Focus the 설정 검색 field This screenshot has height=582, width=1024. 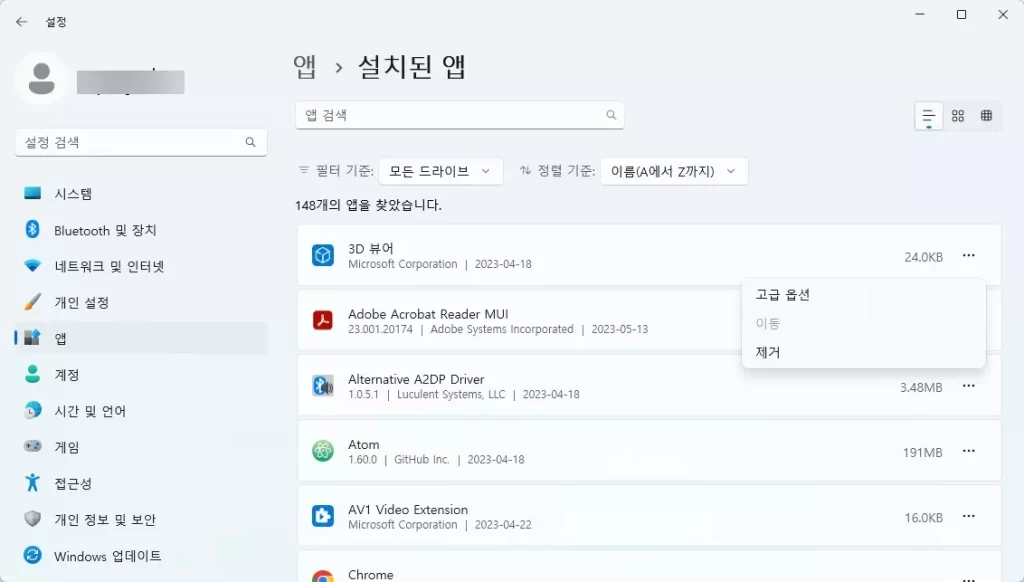pyautogui.click(x=141, y=142)
